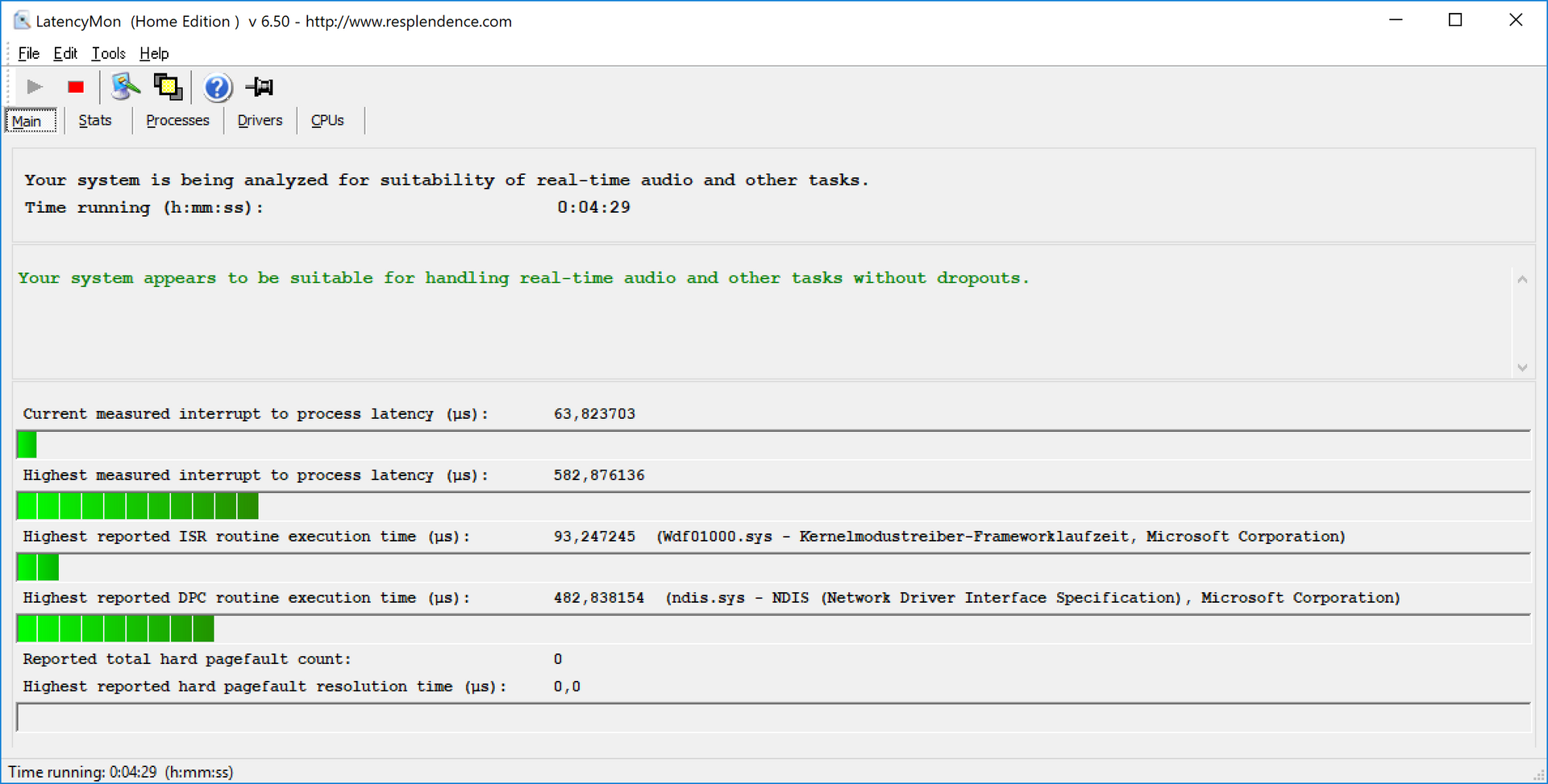Click the grayed-out Start monitoring play button
1548x784 pixels.
(35, 87)
